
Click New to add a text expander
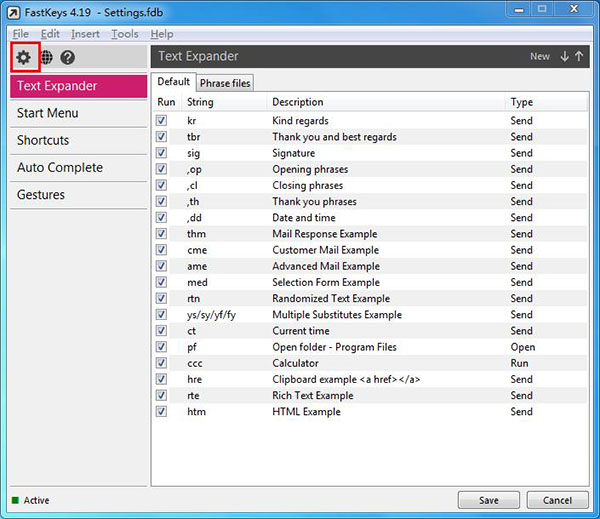pyautogui.click(x=539, y=57)
